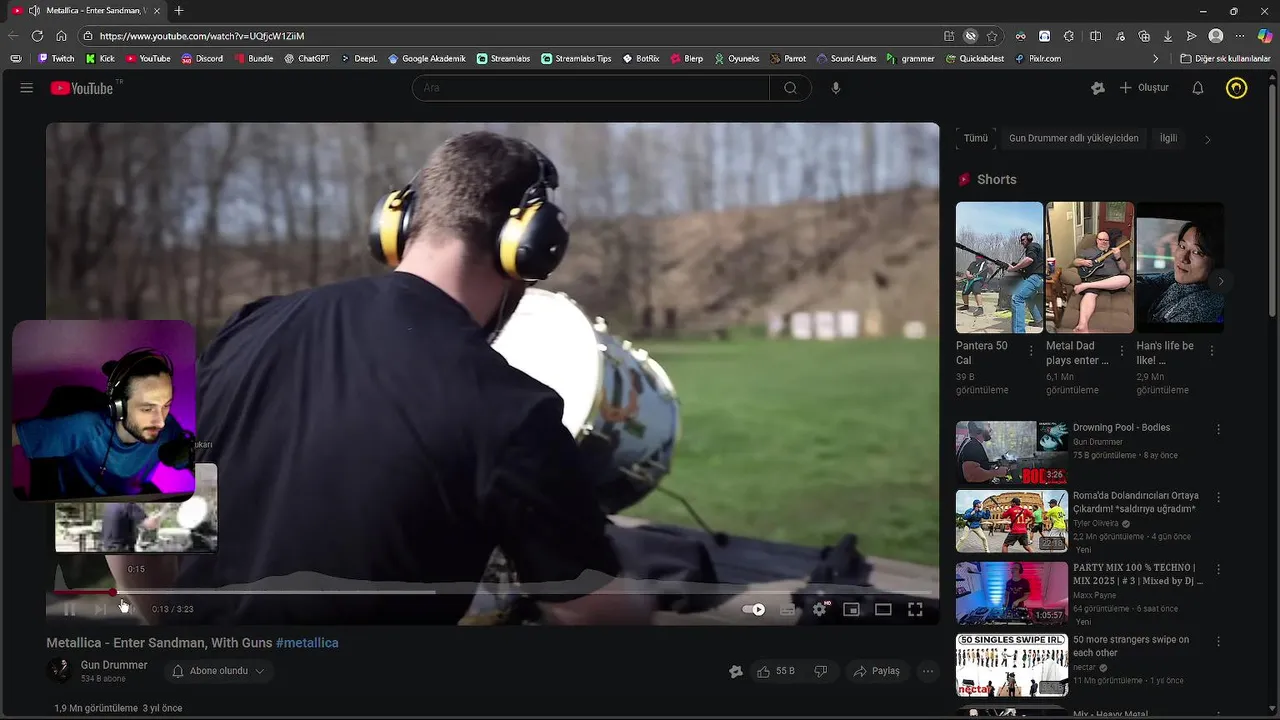
Task: Click the #metallica hashtag link
Action: coord(307,643)
